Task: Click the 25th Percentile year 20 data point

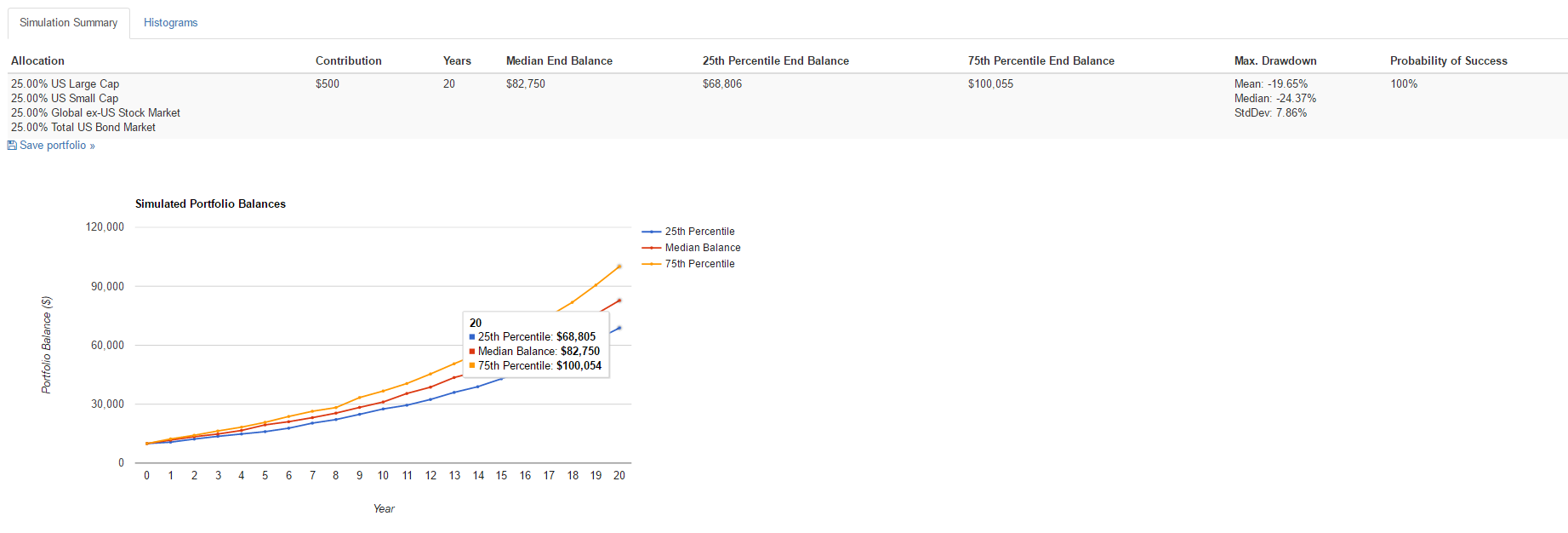Action: 619,328
